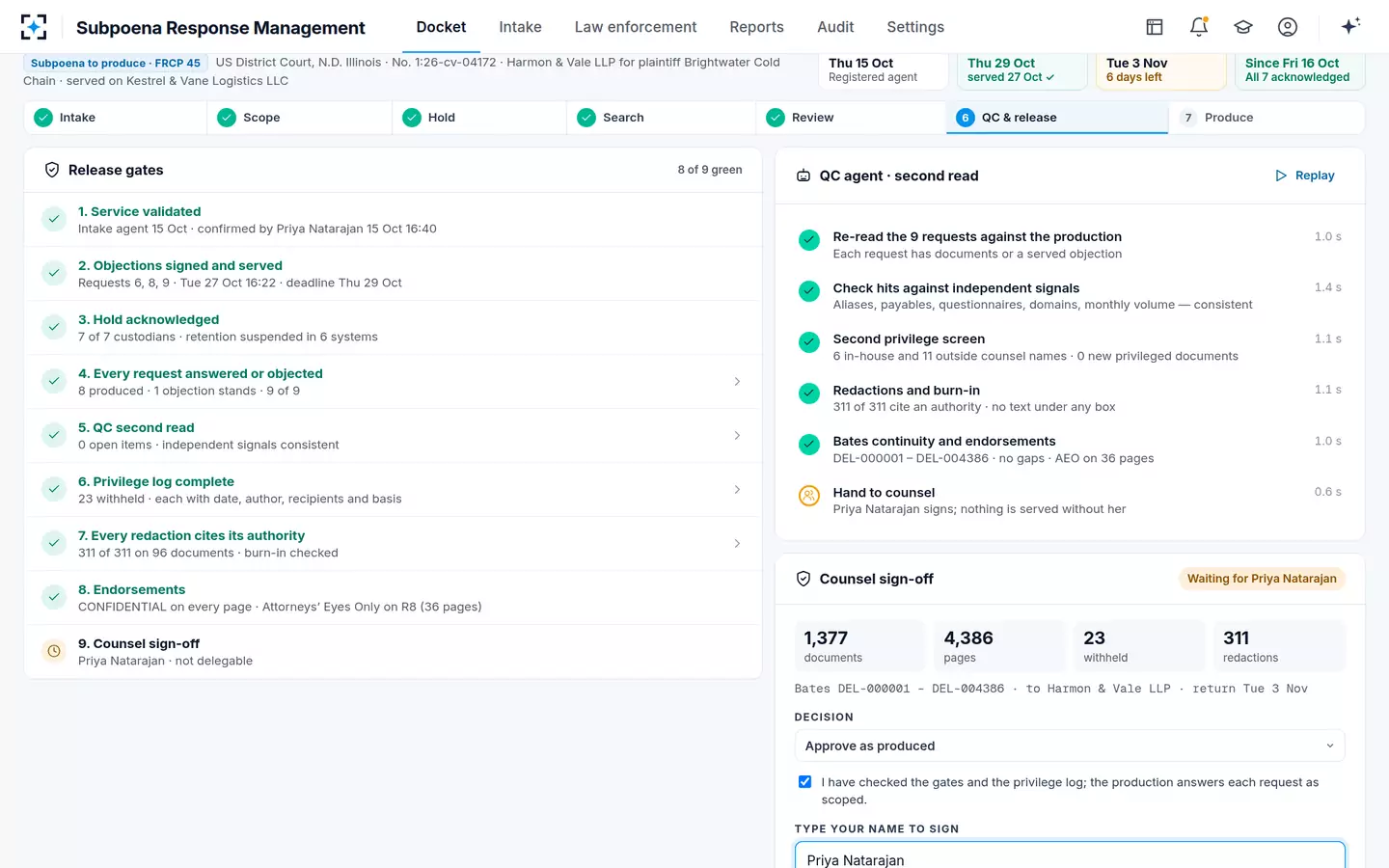Click the Tue 3 Nov deadline card
This screenshot has height=868, width=1389.
click(x=1161, y=70)
